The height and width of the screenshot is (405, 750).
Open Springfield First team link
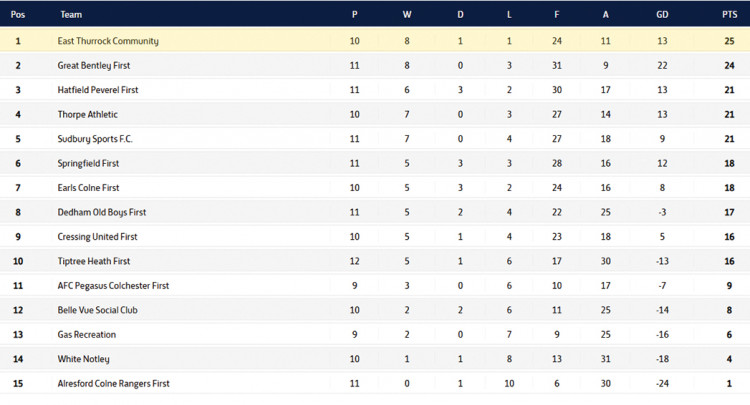pyautogui.click(x=88, y=163)
